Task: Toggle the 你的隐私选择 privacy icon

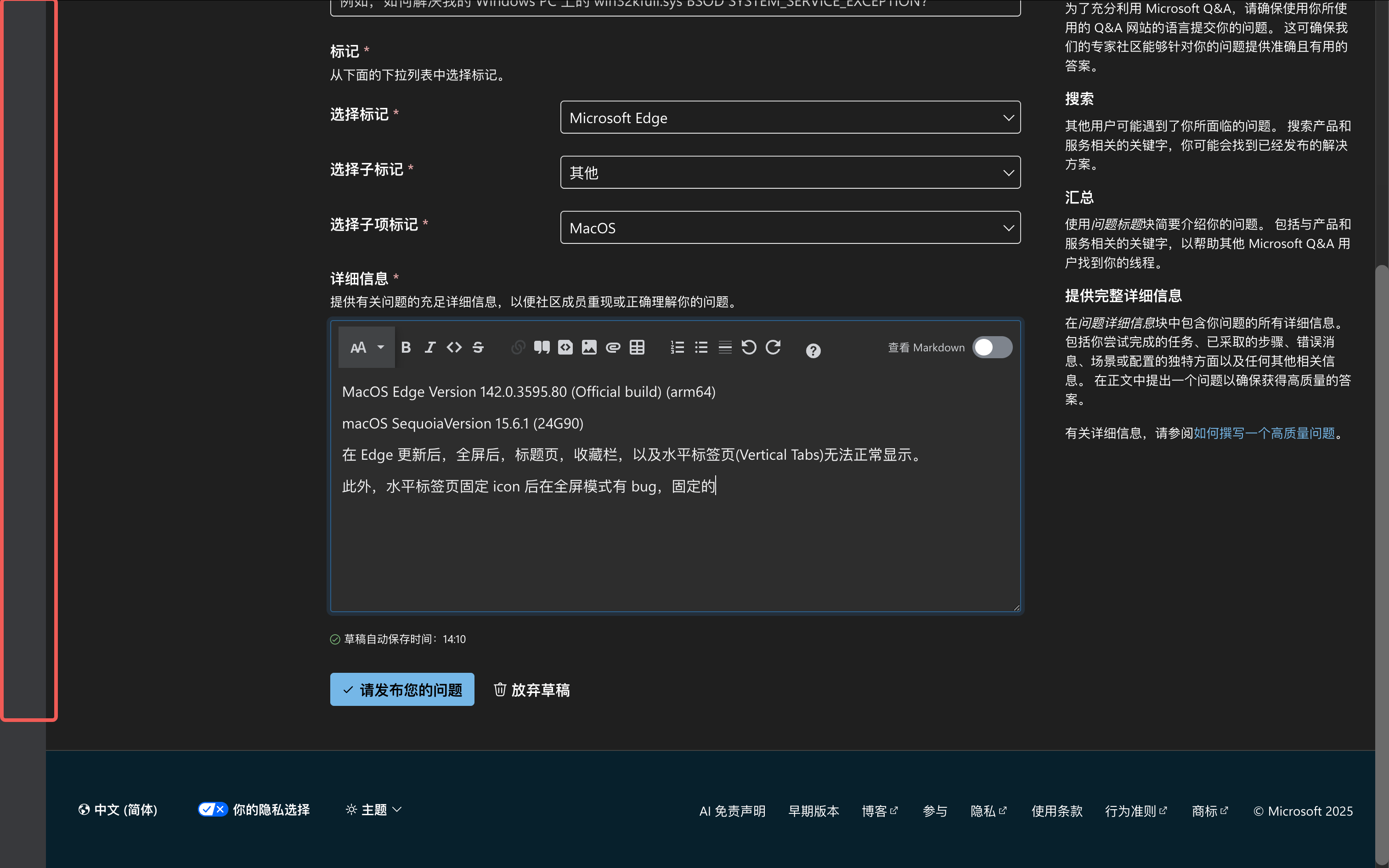Action: pos(213,809)
